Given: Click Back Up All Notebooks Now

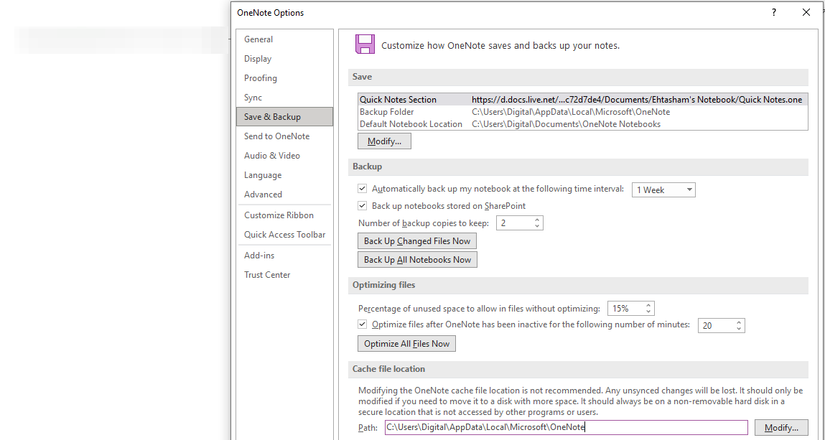Looking at the screenshot, I should (417, 260).
